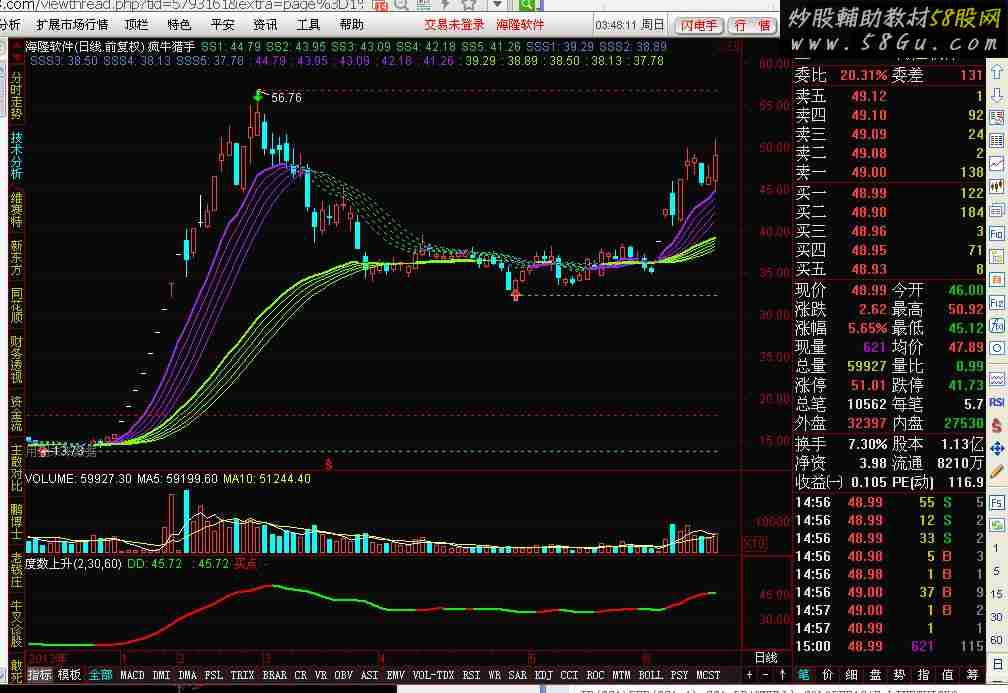Image resolution: width=1008 pixels, height=693 pixels.
Task: Switch to the 指 tab in quote panel
Action: pyautogui.click(x=923, y=675)
